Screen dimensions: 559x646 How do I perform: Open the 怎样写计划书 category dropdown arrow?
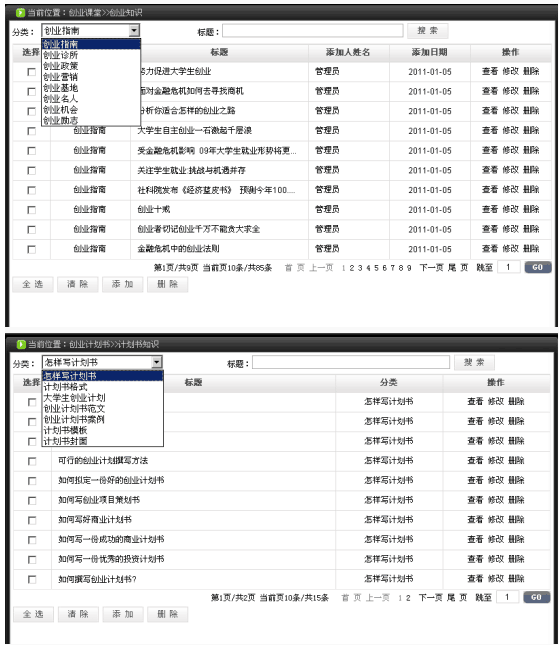[157, 362]
